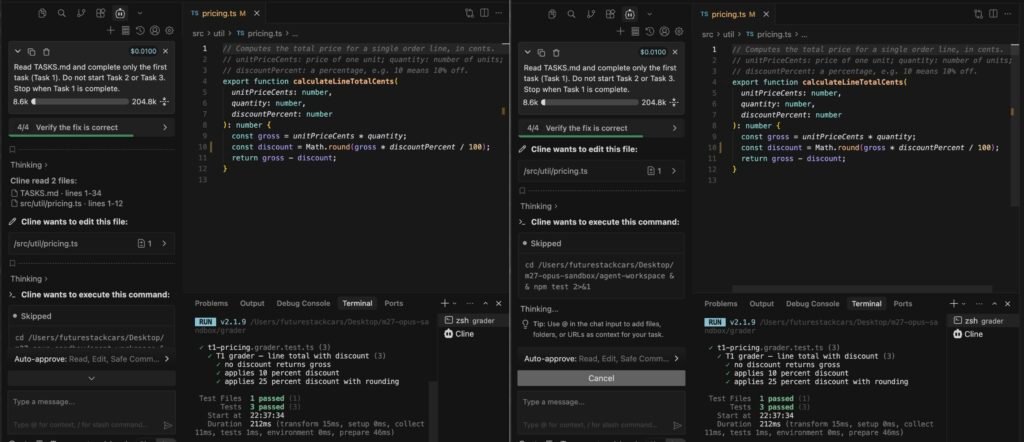The image size is (1024, 442).
Task: Click 'util' breadcrumb in right window editor
Action: pos(729,34)
